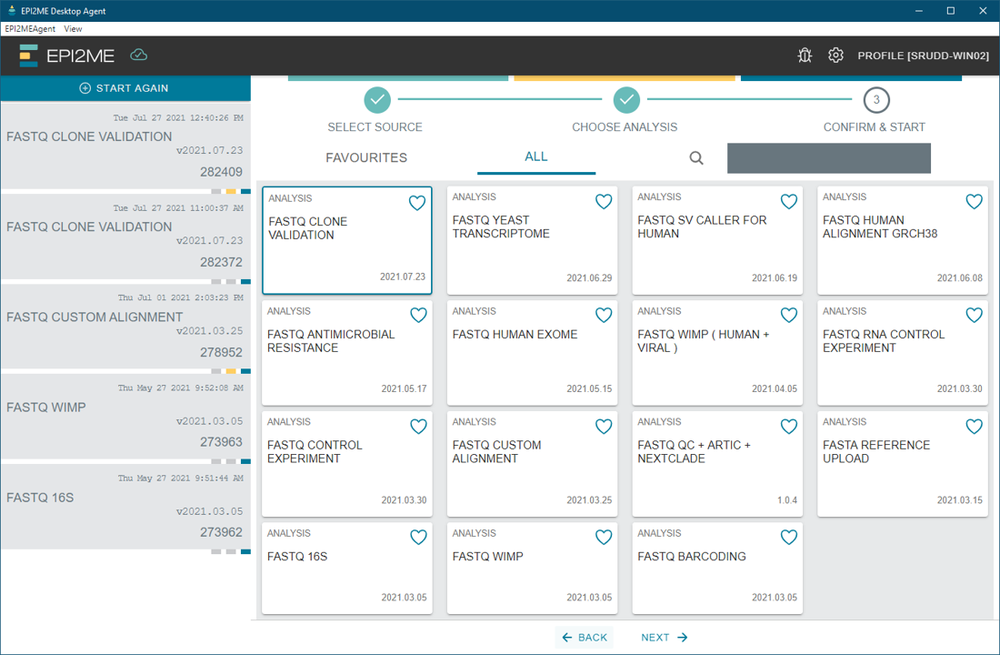This screenshot has width=1000, height=655.
Task: Select the FASTQ Human Exome card
Action: [532, 353]
